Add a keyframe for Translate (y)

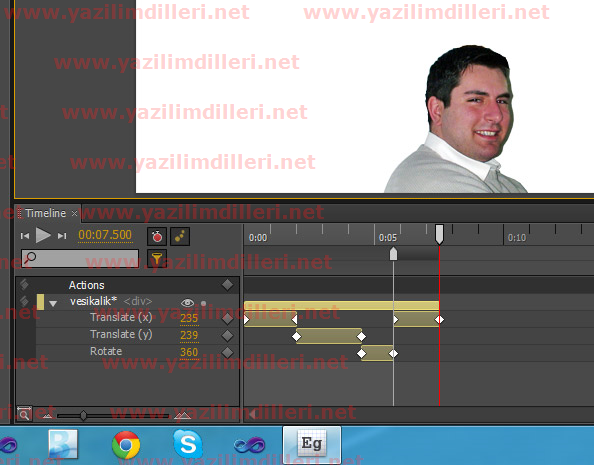click(x=227, y=335)
